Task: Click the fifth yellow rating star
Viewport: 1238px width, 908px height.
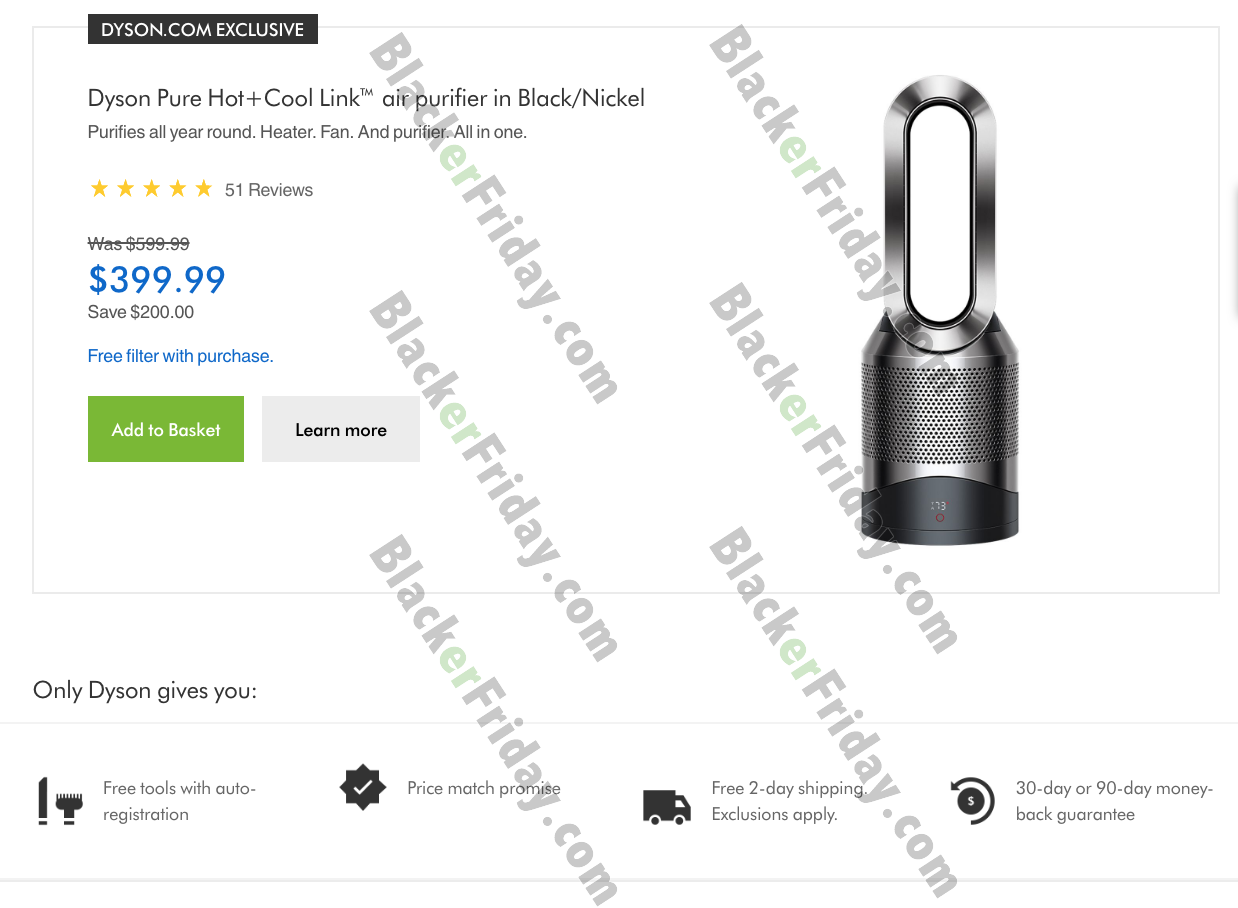Action: coord(203,189)
